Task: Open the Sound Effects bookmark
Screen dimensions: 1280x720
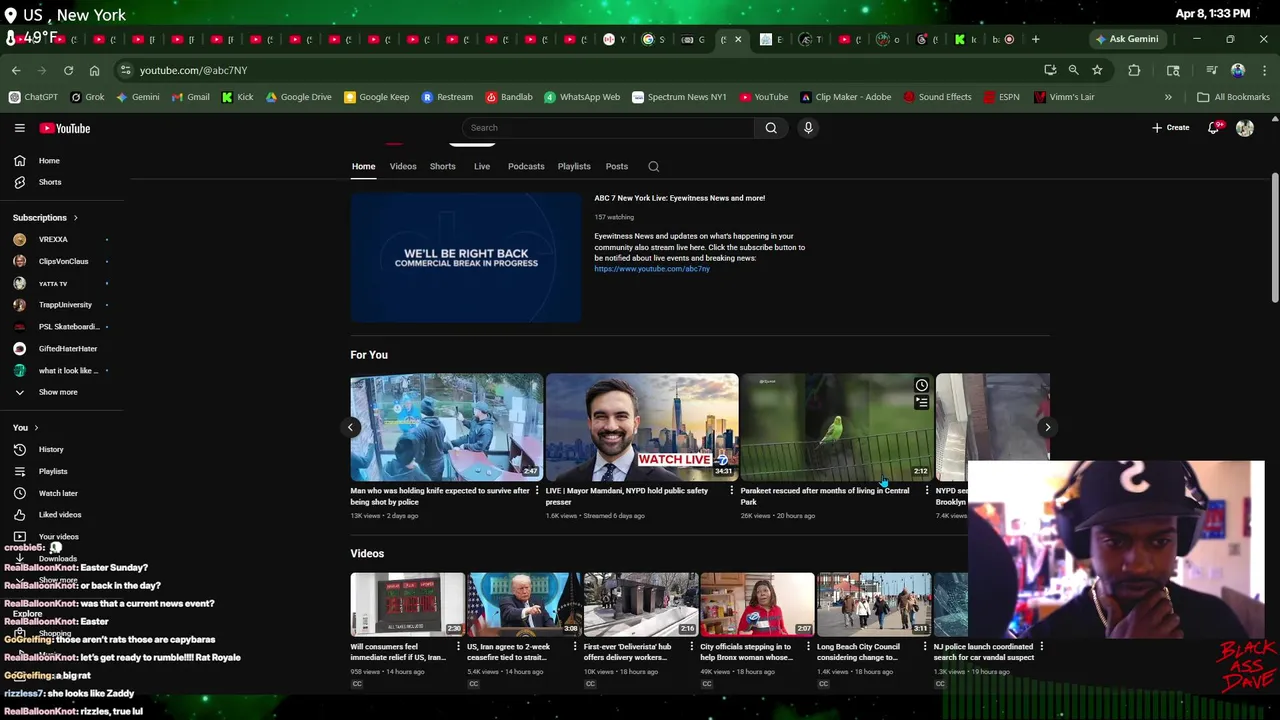Action: pos(937,97)
